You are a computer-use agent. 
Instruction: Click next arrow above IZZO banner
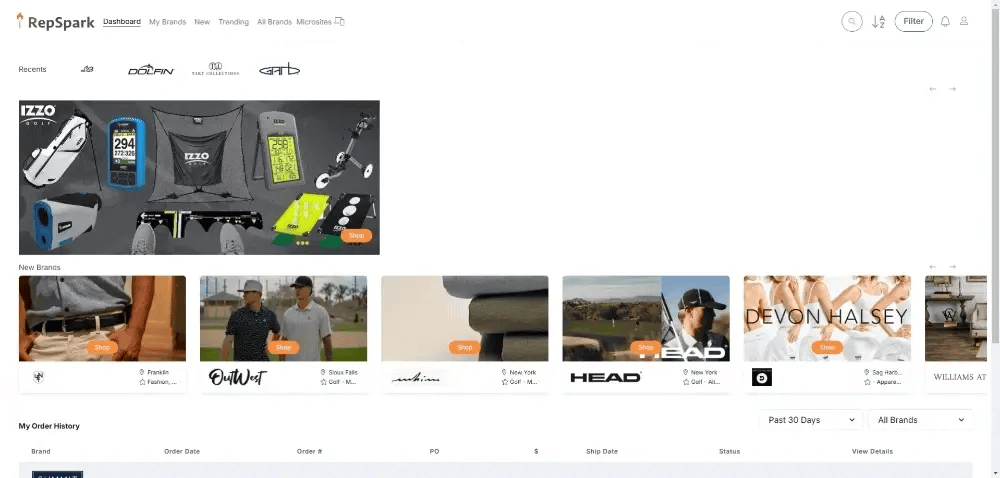952,89
